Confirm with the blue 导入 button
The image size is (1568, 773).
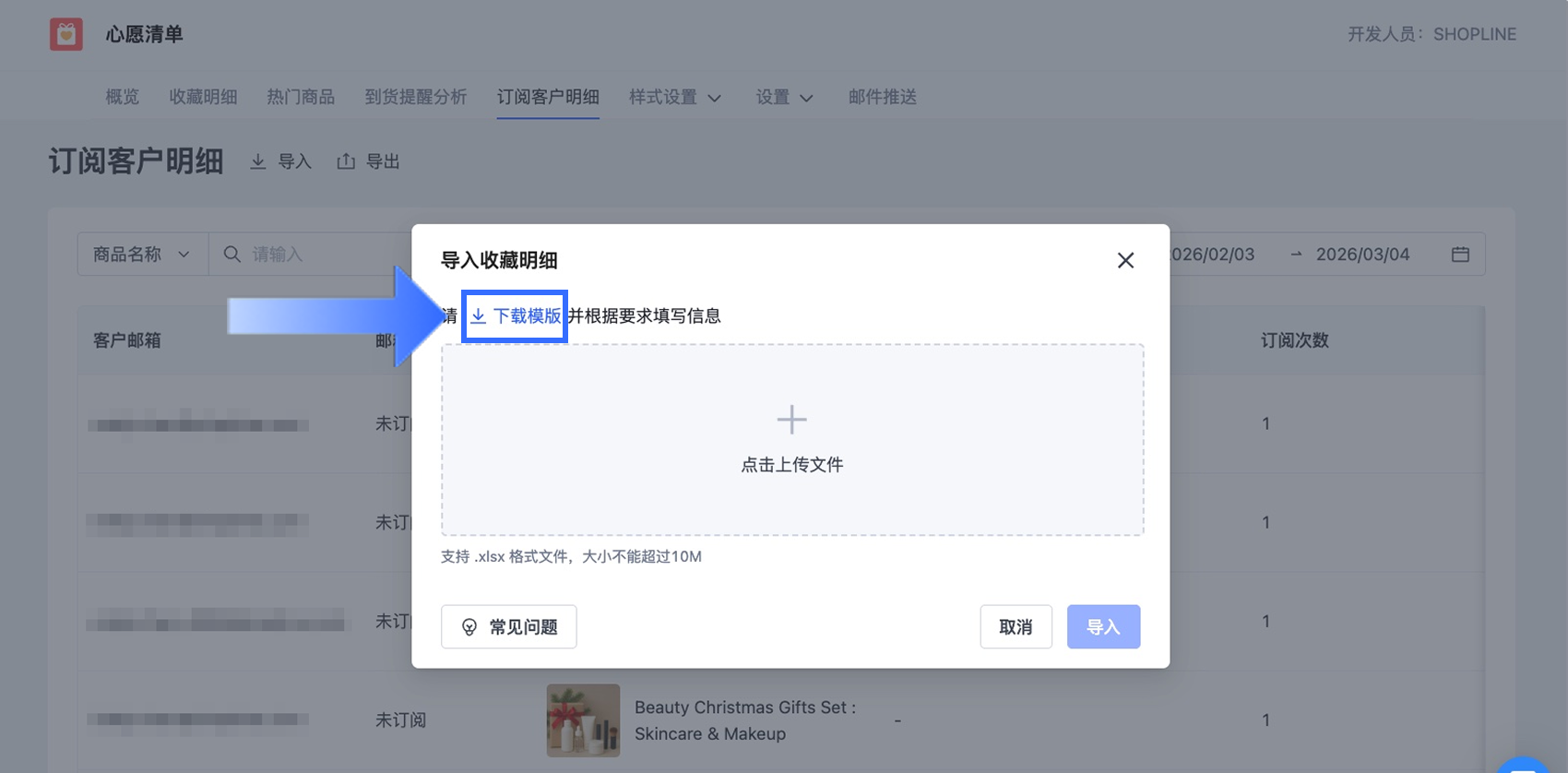[x=1103, y=627]
